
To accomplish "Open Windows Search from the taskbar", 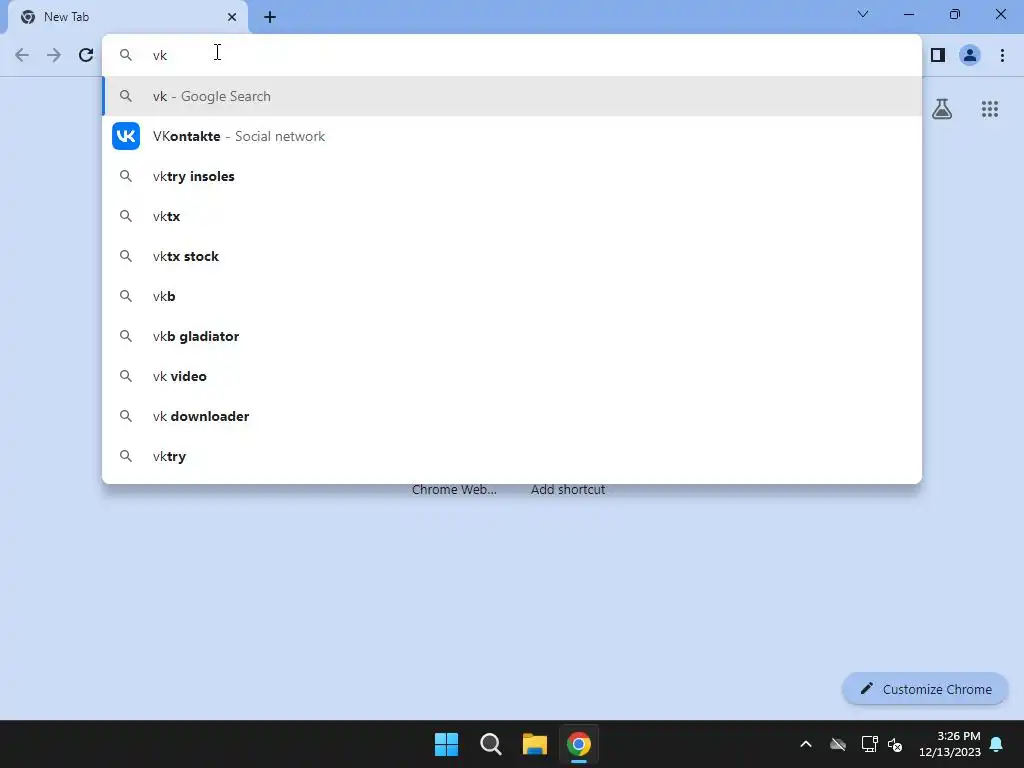I will point(490,744).
